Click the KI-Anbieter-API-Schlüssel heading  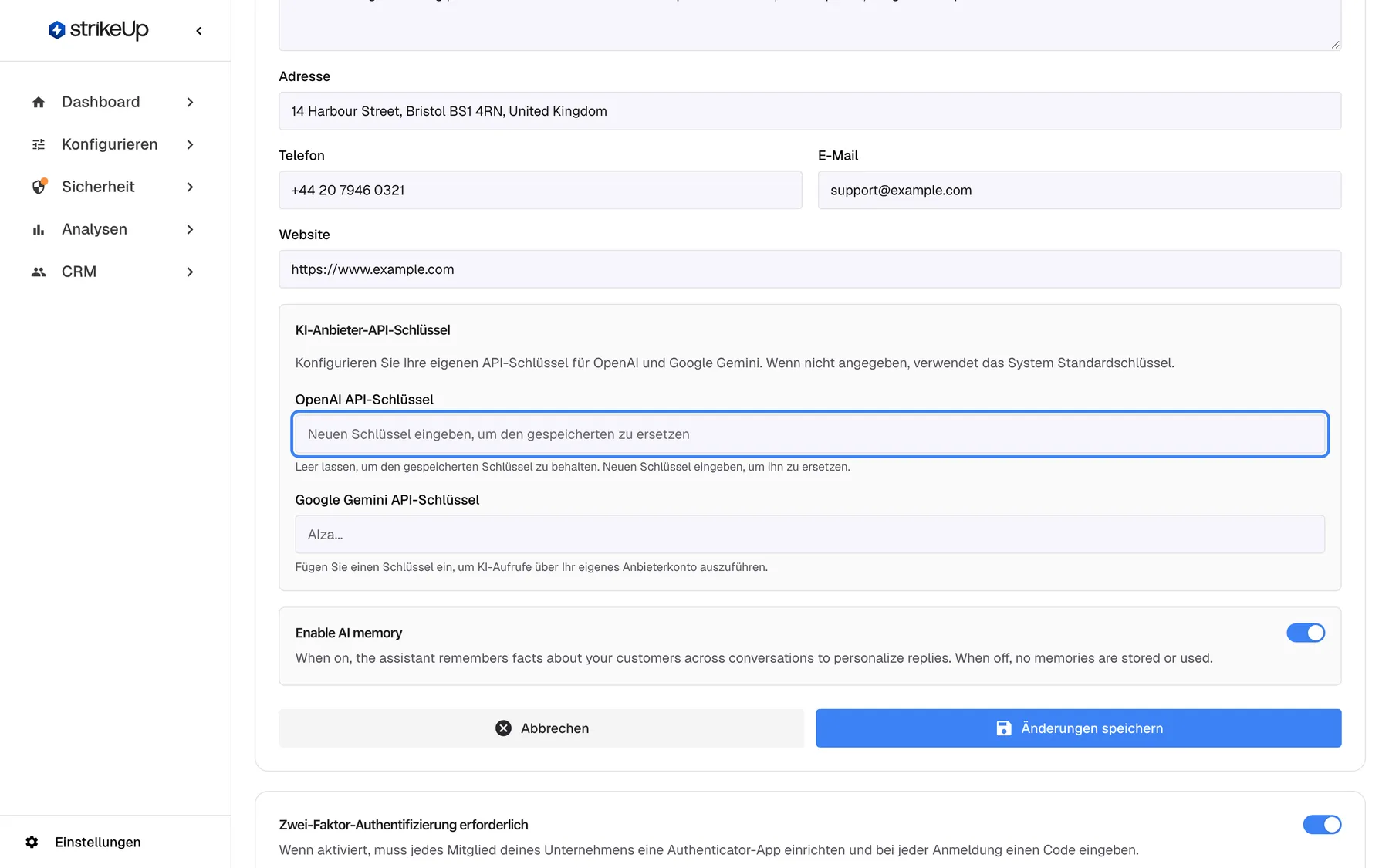(372, 330)
